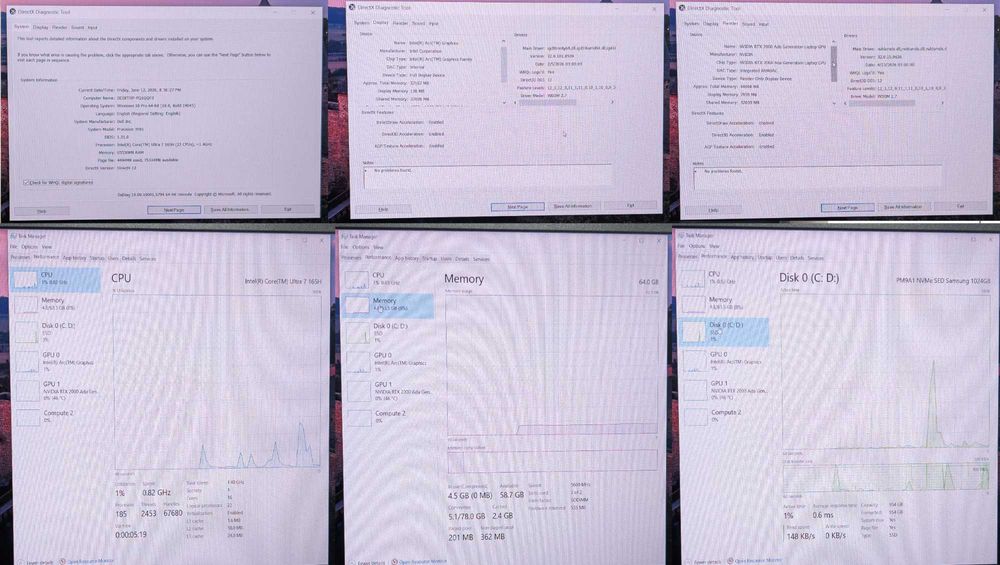Click Notes box in Render-tab DxDiag window
The image size is (1000, 565).
point(818,177)
